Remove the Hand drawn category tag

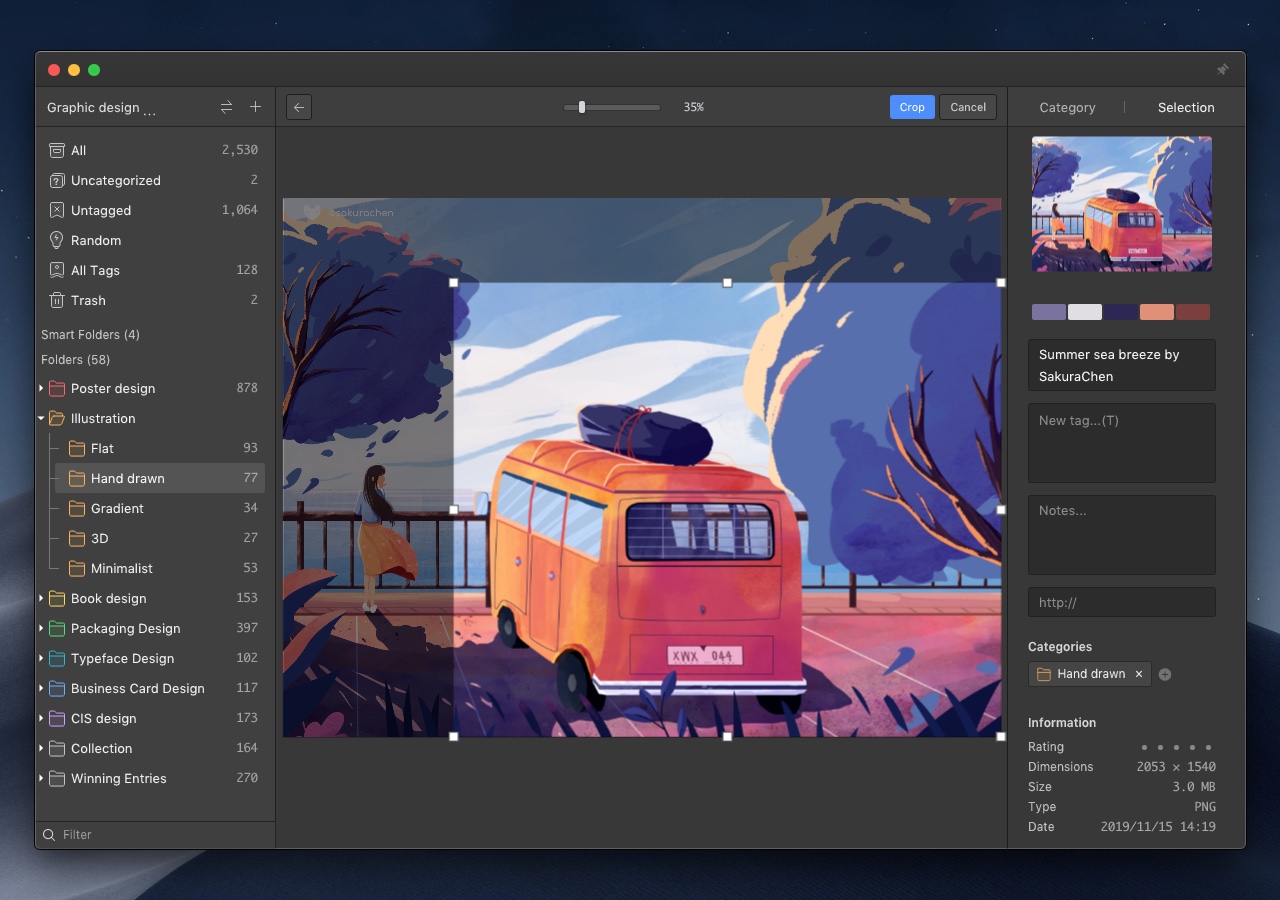[x=1138, y=674]
